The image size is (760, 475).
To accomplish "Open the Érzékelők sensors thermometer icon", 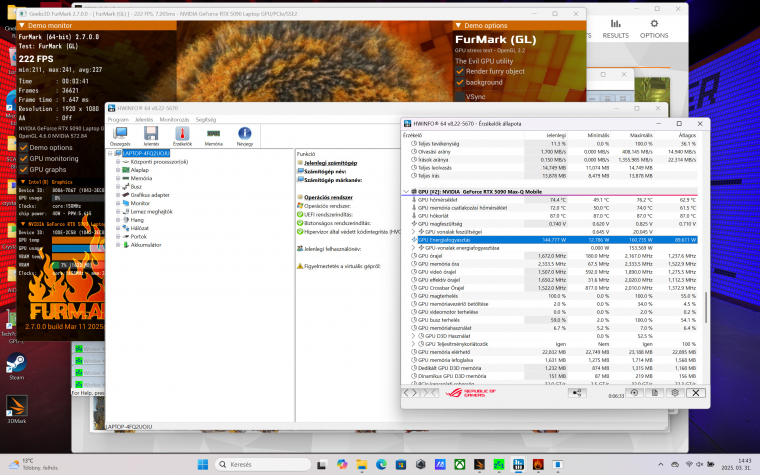I will [182, 136].
